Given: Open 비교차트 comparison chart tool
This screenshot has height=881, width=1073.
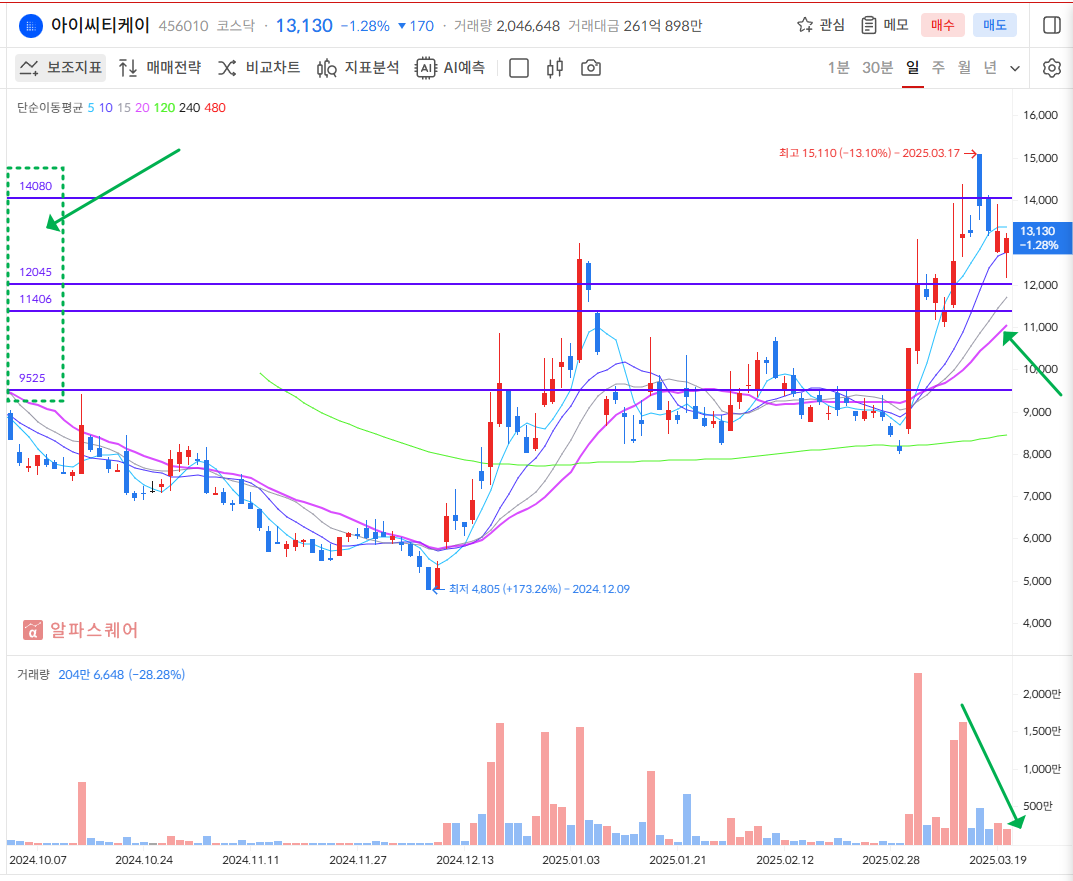Looking at the screenshot, I should 259,68.
